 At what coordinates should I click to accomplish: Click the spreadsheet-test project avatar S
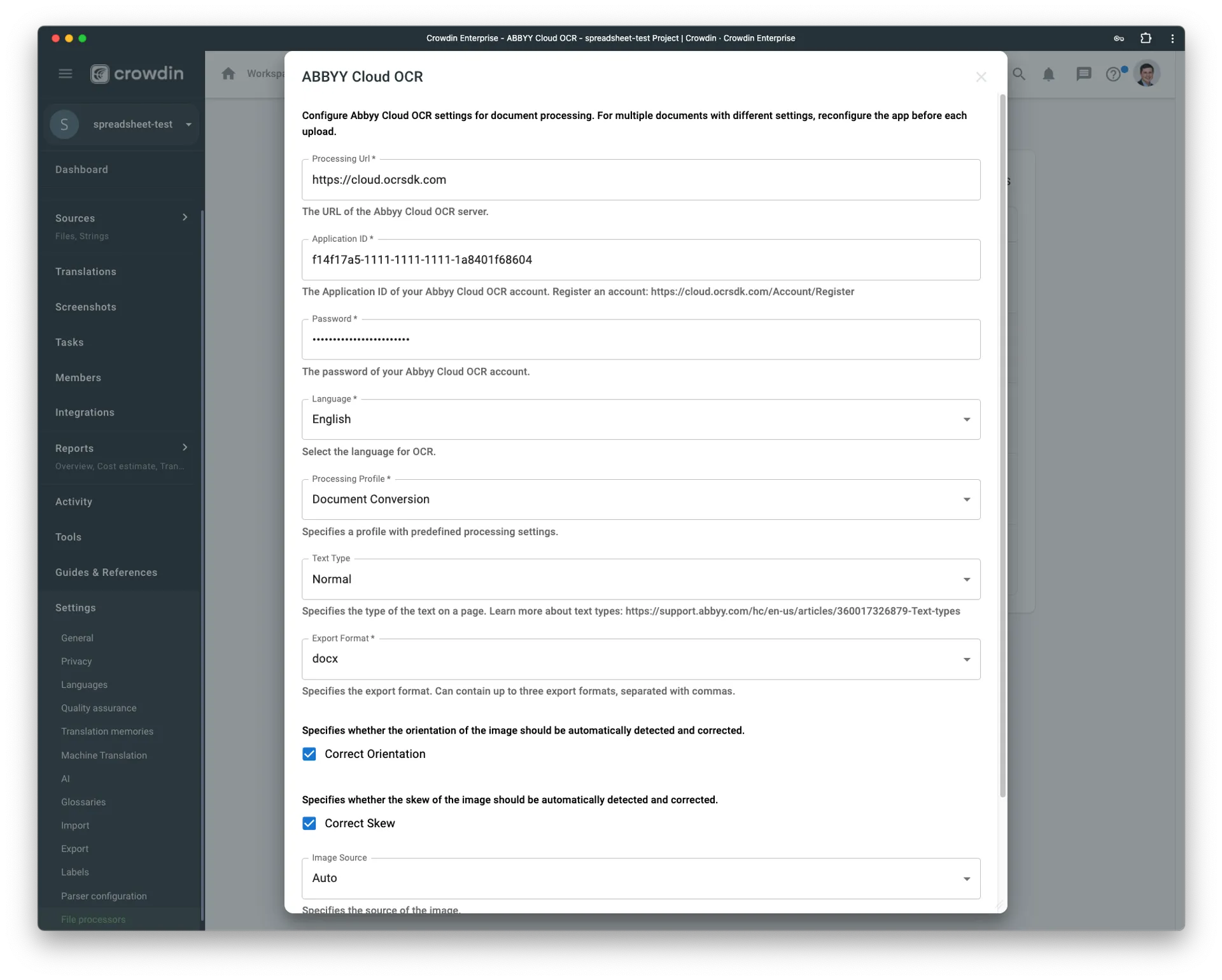pos(64,124)
